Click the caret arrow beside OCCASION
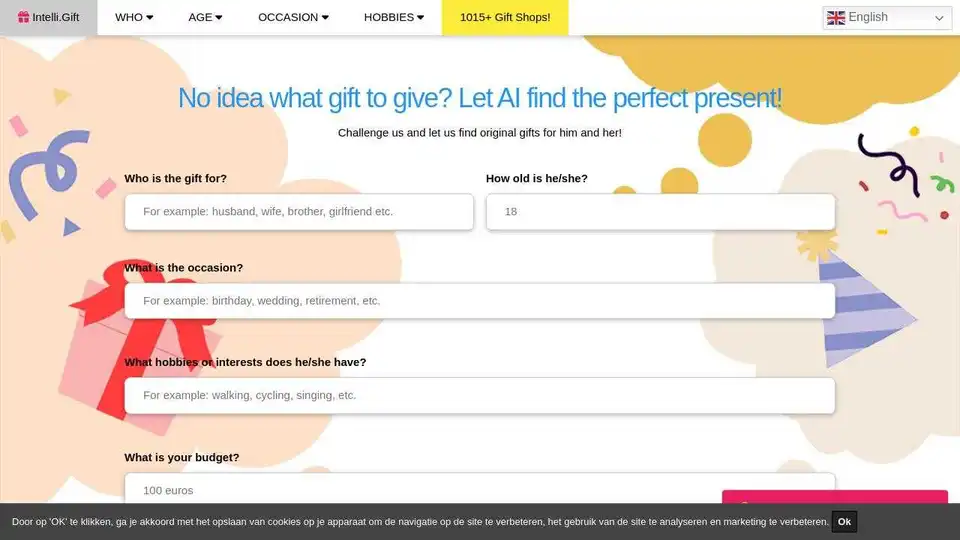The height and width of the screenshot is (540, 960). pyautogui.click(x=325, y=18)
